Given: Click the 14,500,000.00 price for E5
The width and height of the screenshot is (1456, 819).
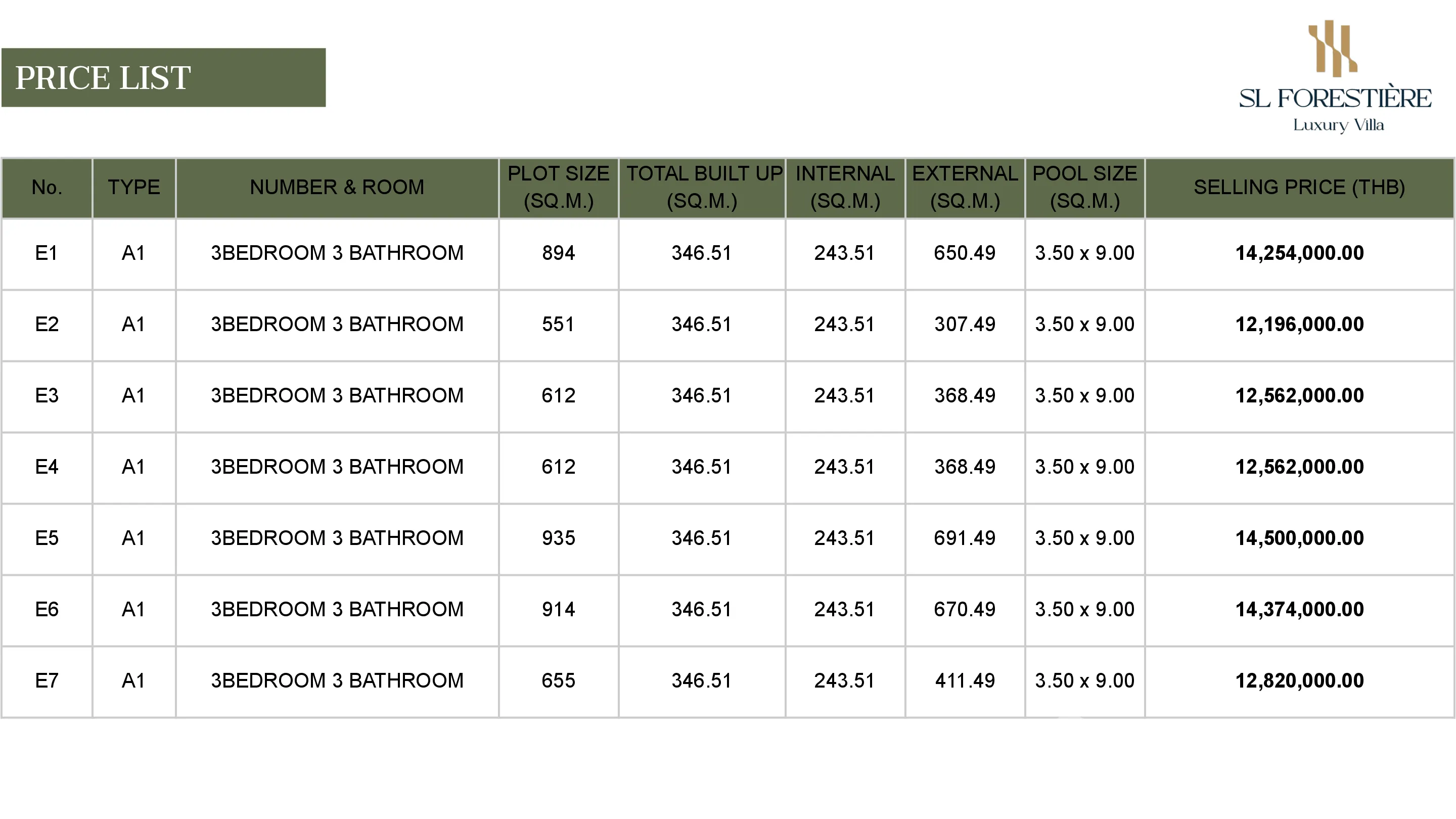Looking at the screenshot, I should tap(1299, 538).
